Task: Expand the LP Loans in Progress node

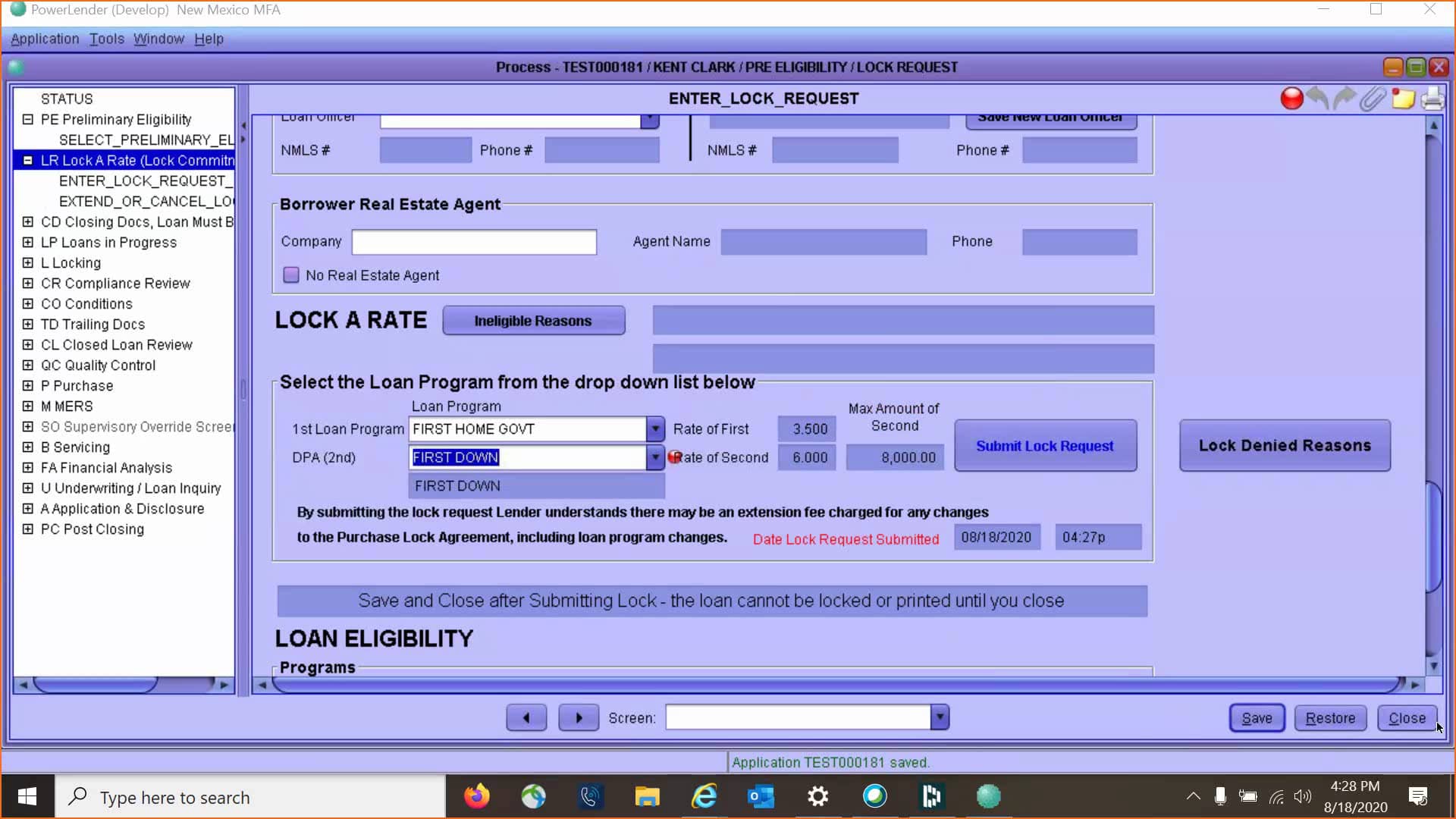Action: (28, 242)
